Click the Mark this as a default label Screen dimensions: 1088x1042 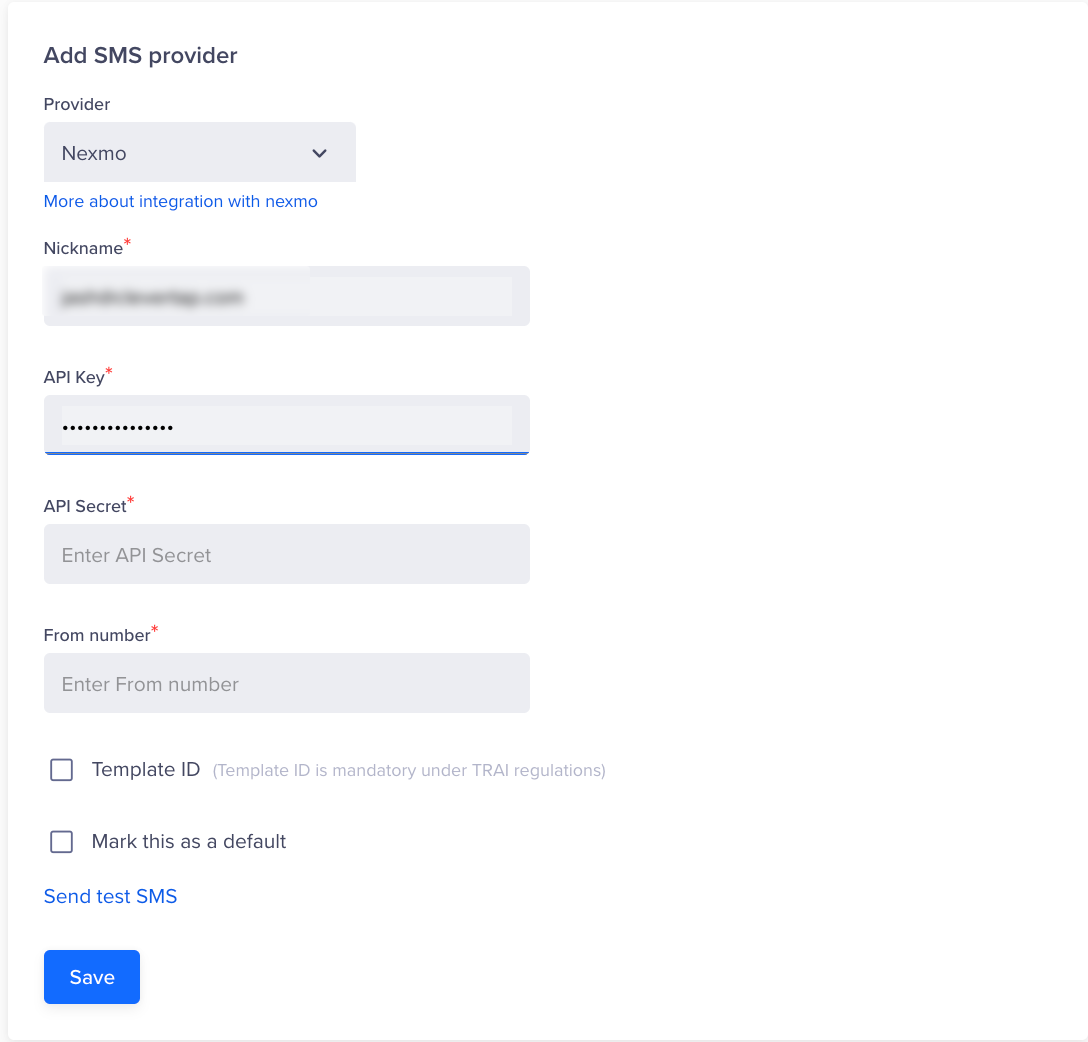pos(189,842)
